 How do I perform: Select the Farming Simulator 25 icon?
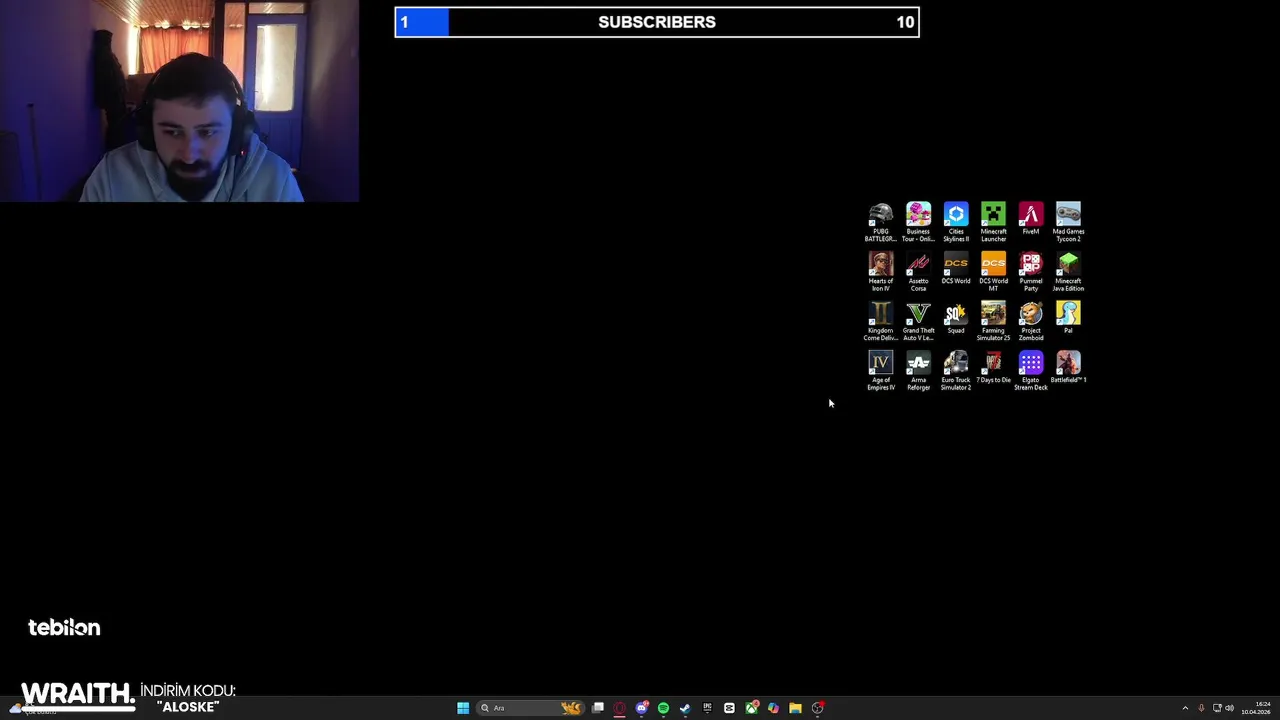pyautogui.click(x=993, y=322)
